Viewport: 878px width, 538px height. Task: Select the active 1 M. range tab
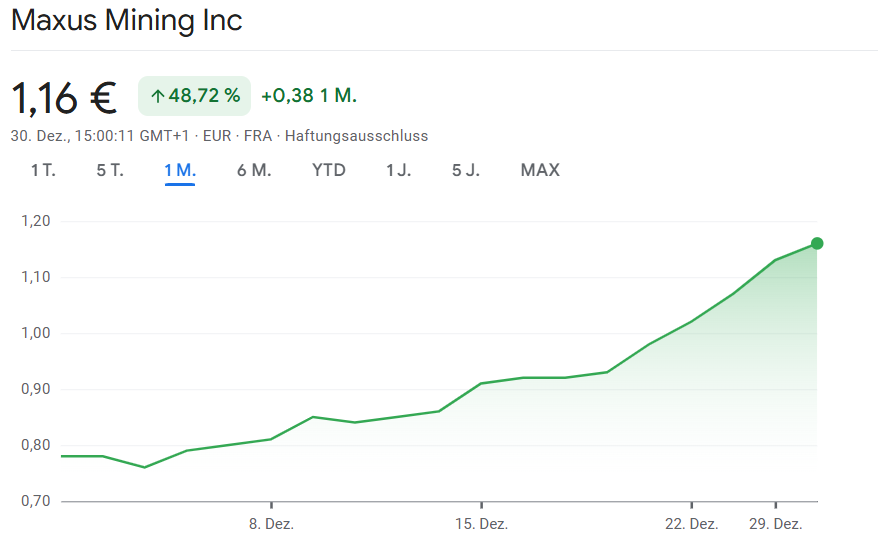point(180,170)
